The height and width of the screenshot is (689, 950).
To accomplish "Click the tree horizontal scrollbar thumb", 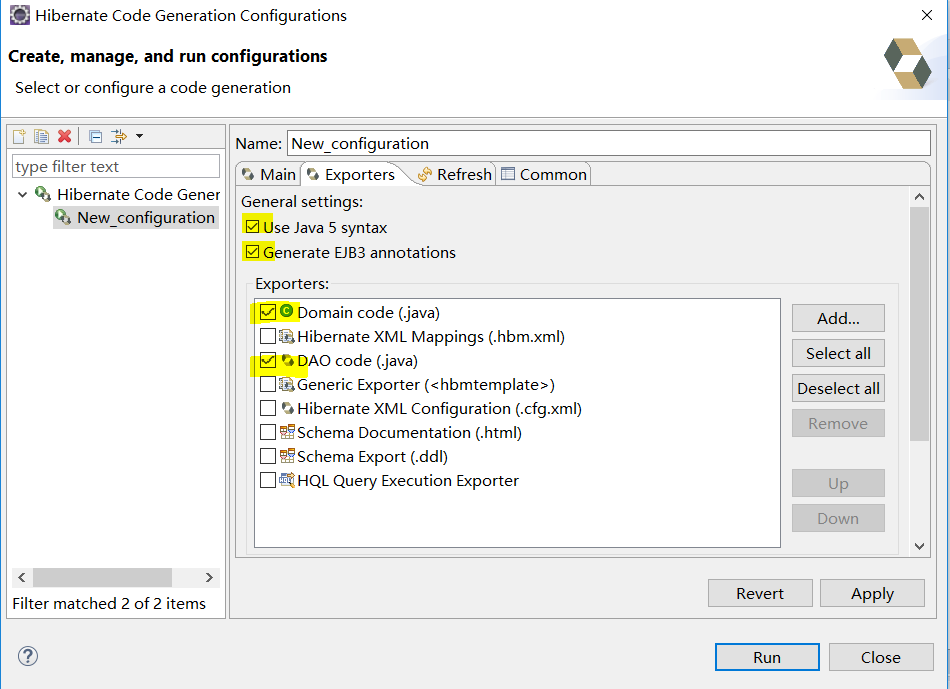I will pos(102,577).
